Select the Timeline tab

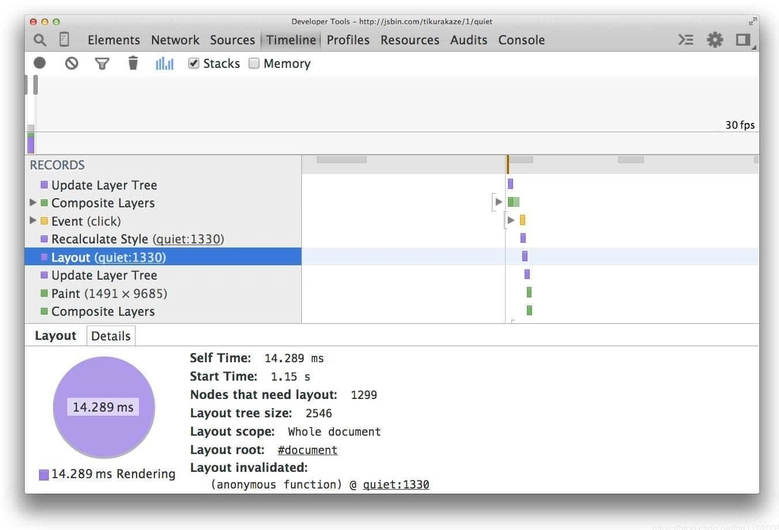pyautogui.click(x=291, y=40)
